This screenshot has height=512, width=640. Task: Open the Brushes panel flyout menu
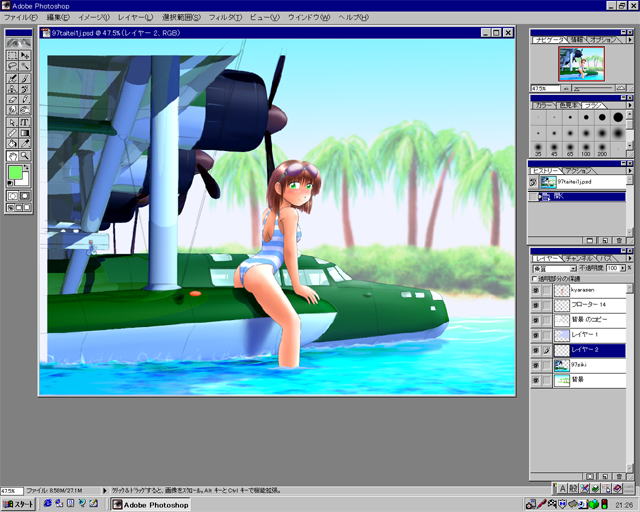pos(630,105)
